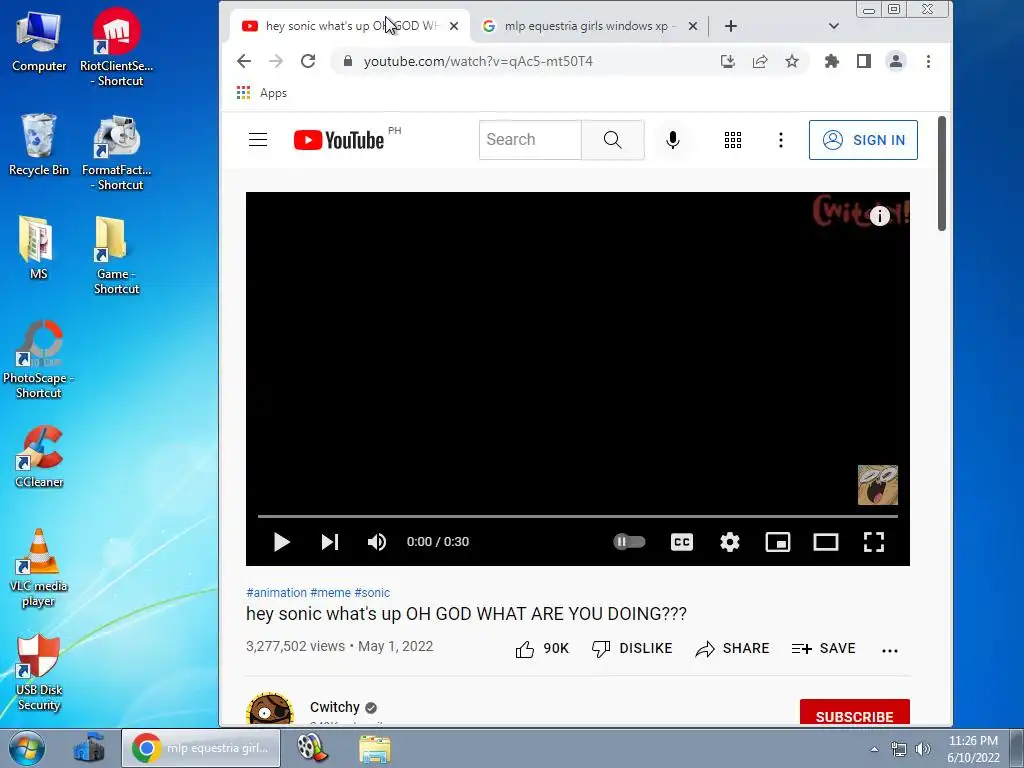Click the taskbar speaker volume icon
This screenshot has height=768, width=1024.
[x=922, y=749]
